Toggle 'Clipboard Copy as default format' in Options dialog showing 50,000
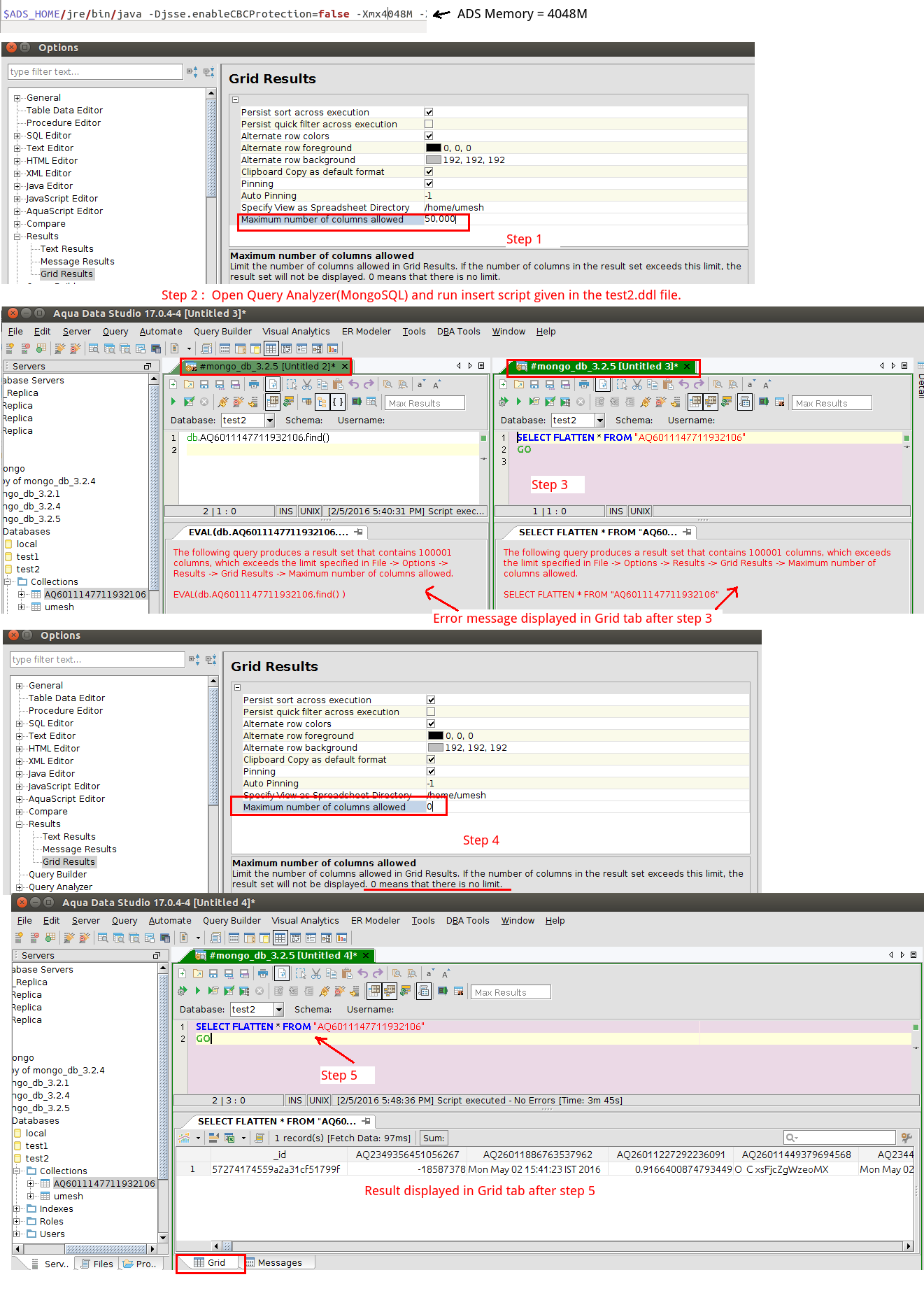924x1291 pixels. pyautogui.click(x=429, y=171)
